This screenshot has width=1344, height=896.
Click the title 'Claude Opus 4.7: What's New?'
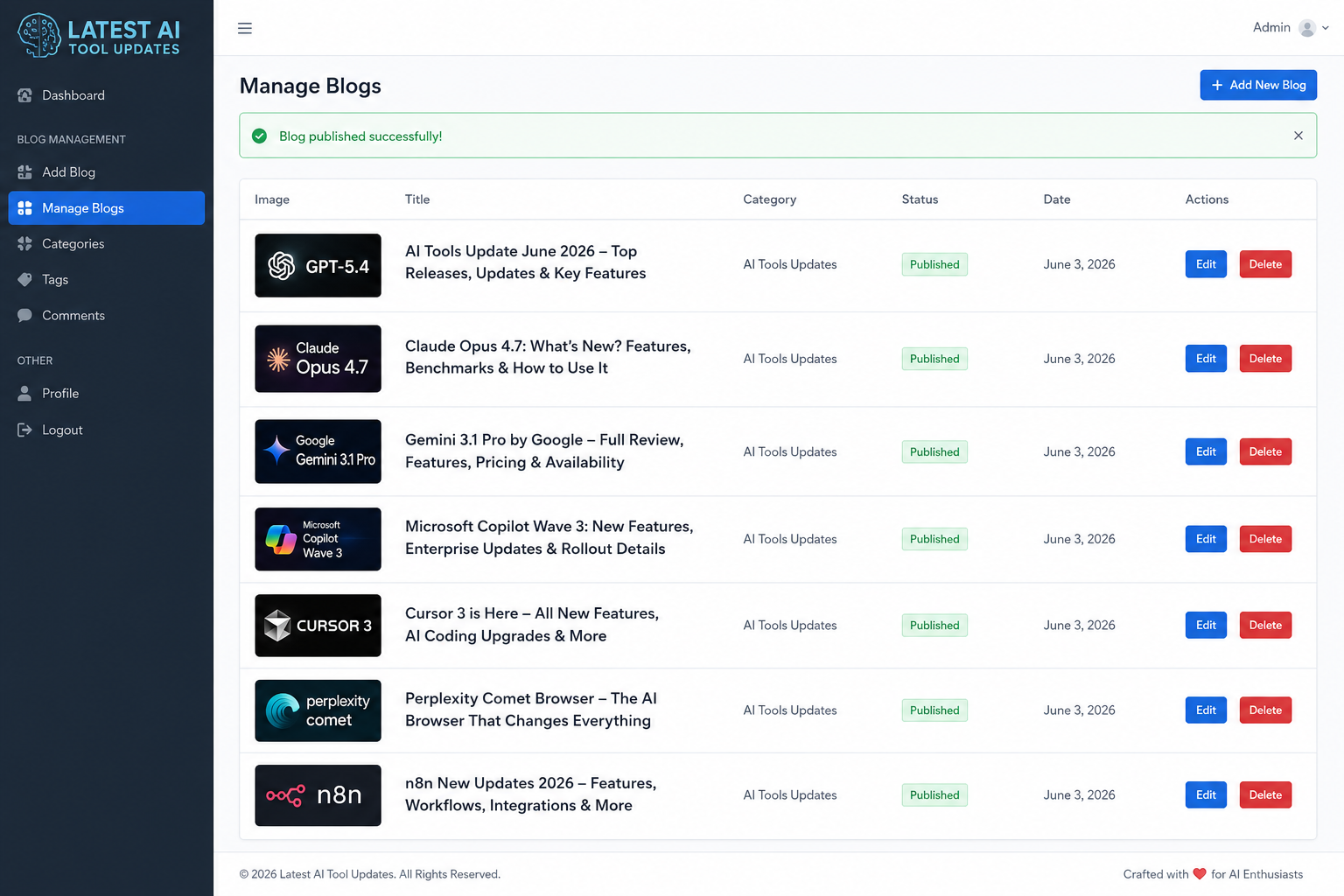pos(548,357)
